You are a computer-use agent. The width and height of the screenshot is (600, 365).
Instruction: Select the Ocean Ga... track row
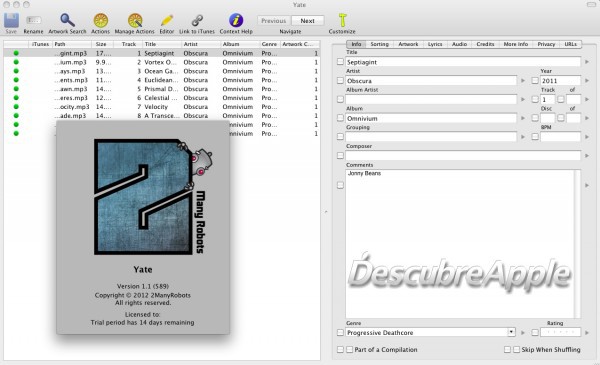[161, 71]
